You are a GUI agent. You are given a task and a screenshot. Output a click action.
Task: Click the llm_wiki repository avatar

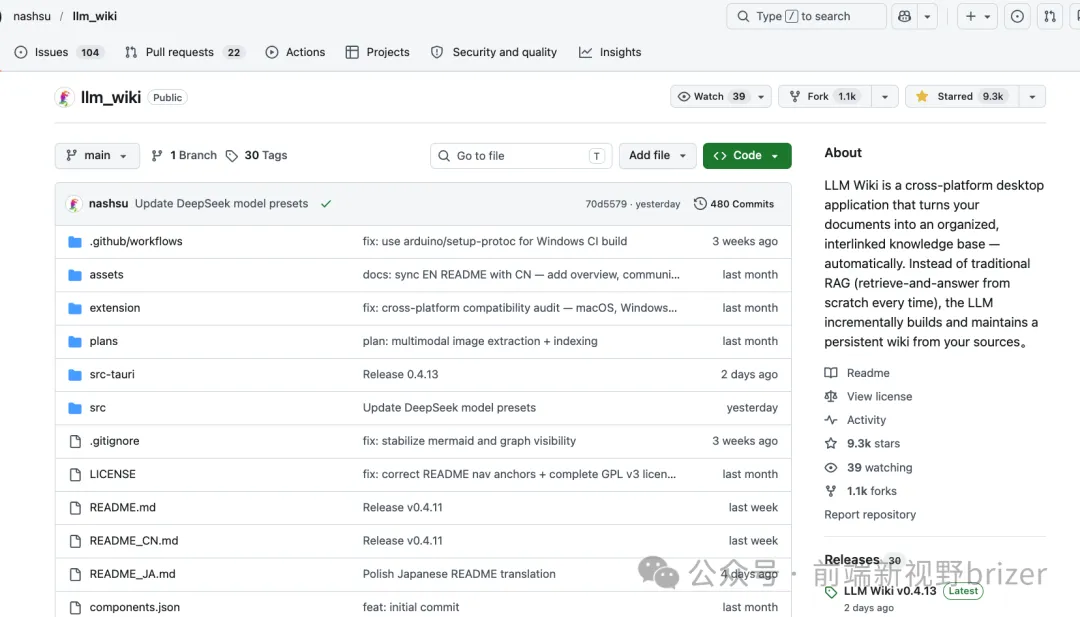[65, 97]
